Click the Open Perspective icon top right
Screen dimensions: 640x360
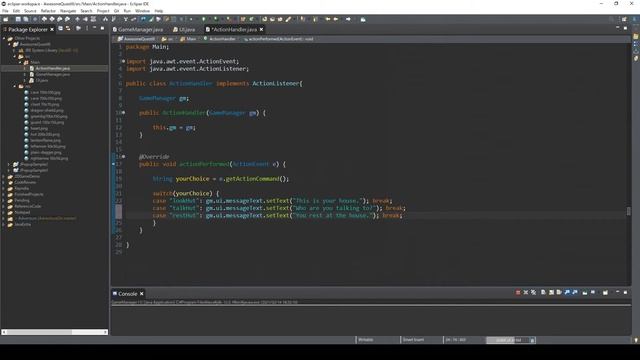click(x=624, y=19)
